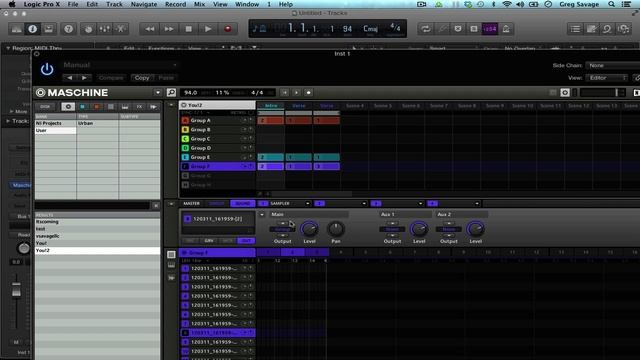Select the Group A red swatch icon
This screenshot has height=360, width=640.
pos(185,120)
